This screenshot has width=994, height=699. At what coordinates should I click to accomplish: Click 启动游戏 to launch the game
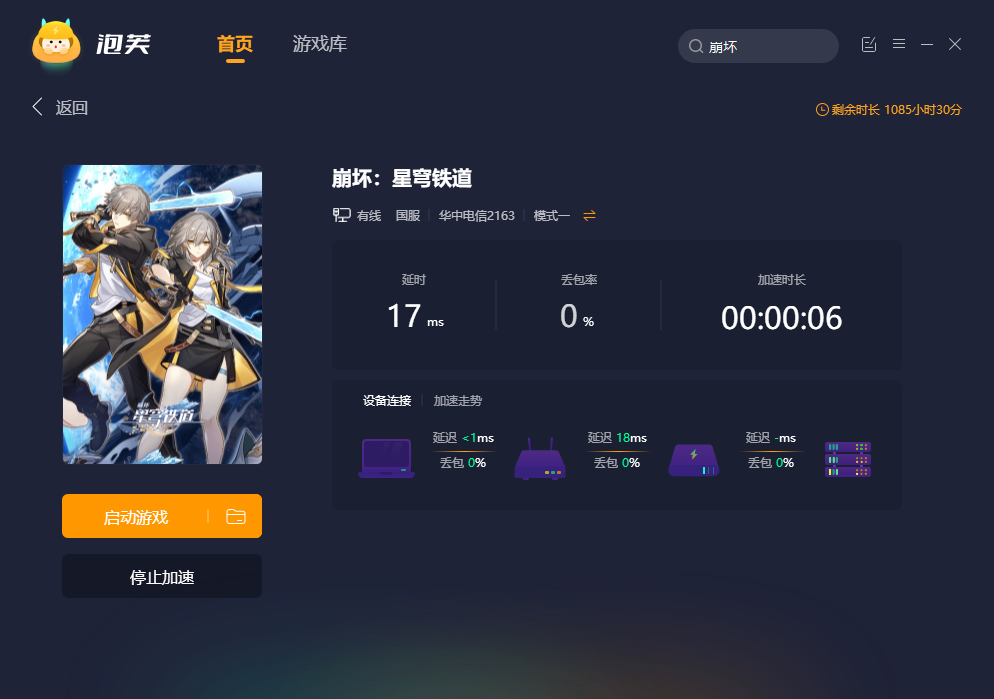click(136, 516)
